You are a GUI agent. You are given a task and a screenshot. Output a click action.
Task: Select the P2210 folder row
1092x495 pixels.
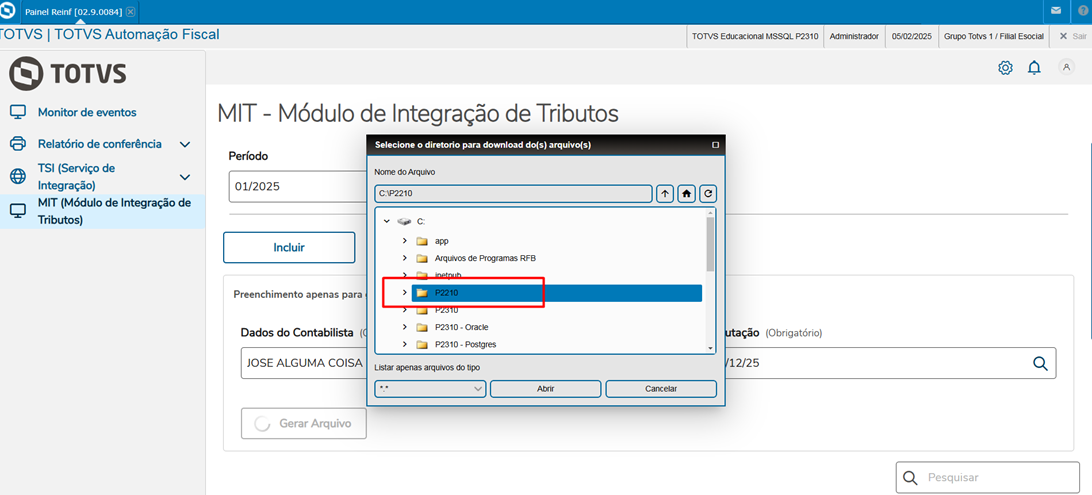[556, 293]
